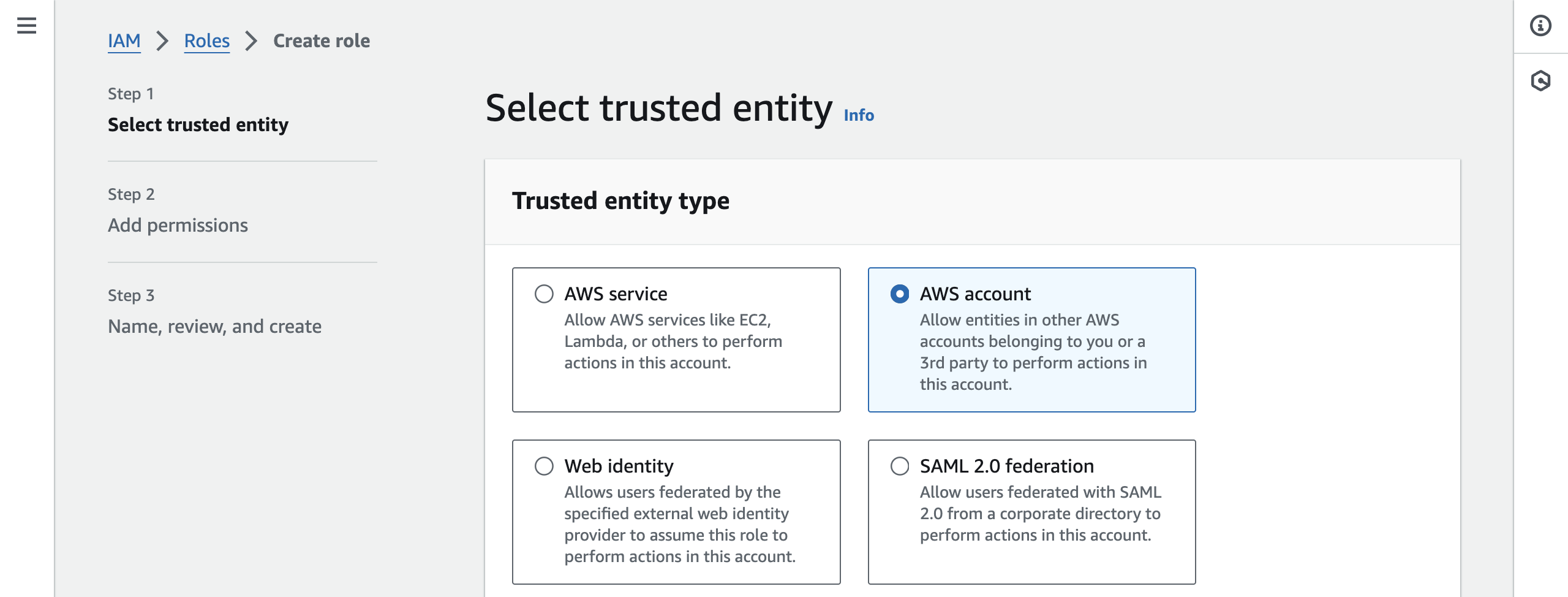Navigate to Roles breadcrumb link
This screenshot has width=1568, height=597.
207,41
